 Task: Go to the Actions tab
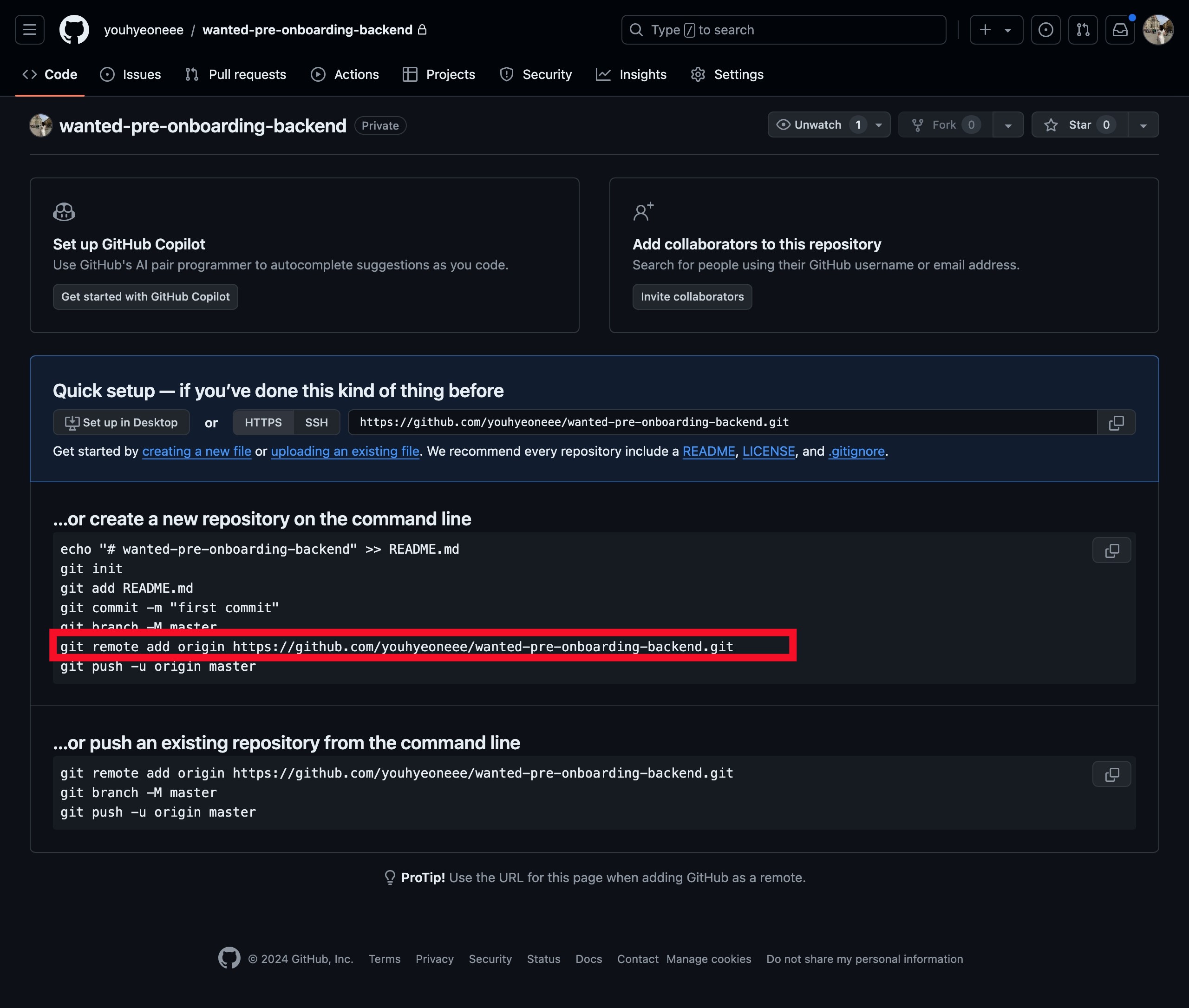tap(345, 74)
